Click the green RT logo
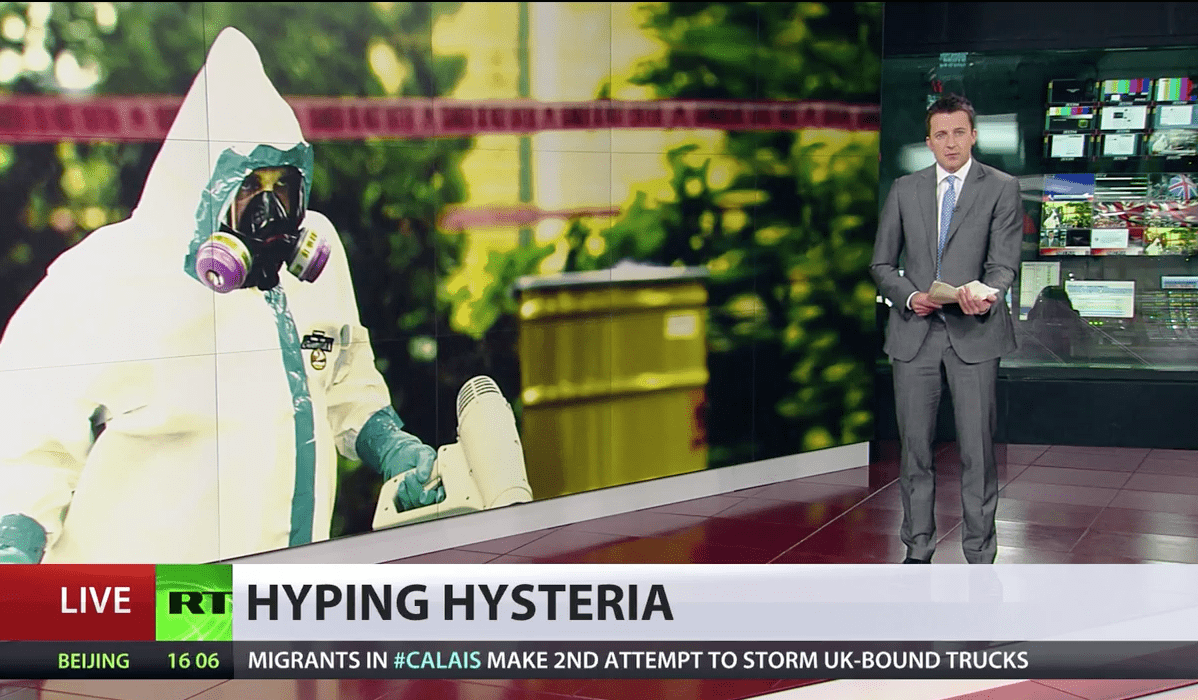This screenshot has width=1198, height=700. (x=194, y=602)
